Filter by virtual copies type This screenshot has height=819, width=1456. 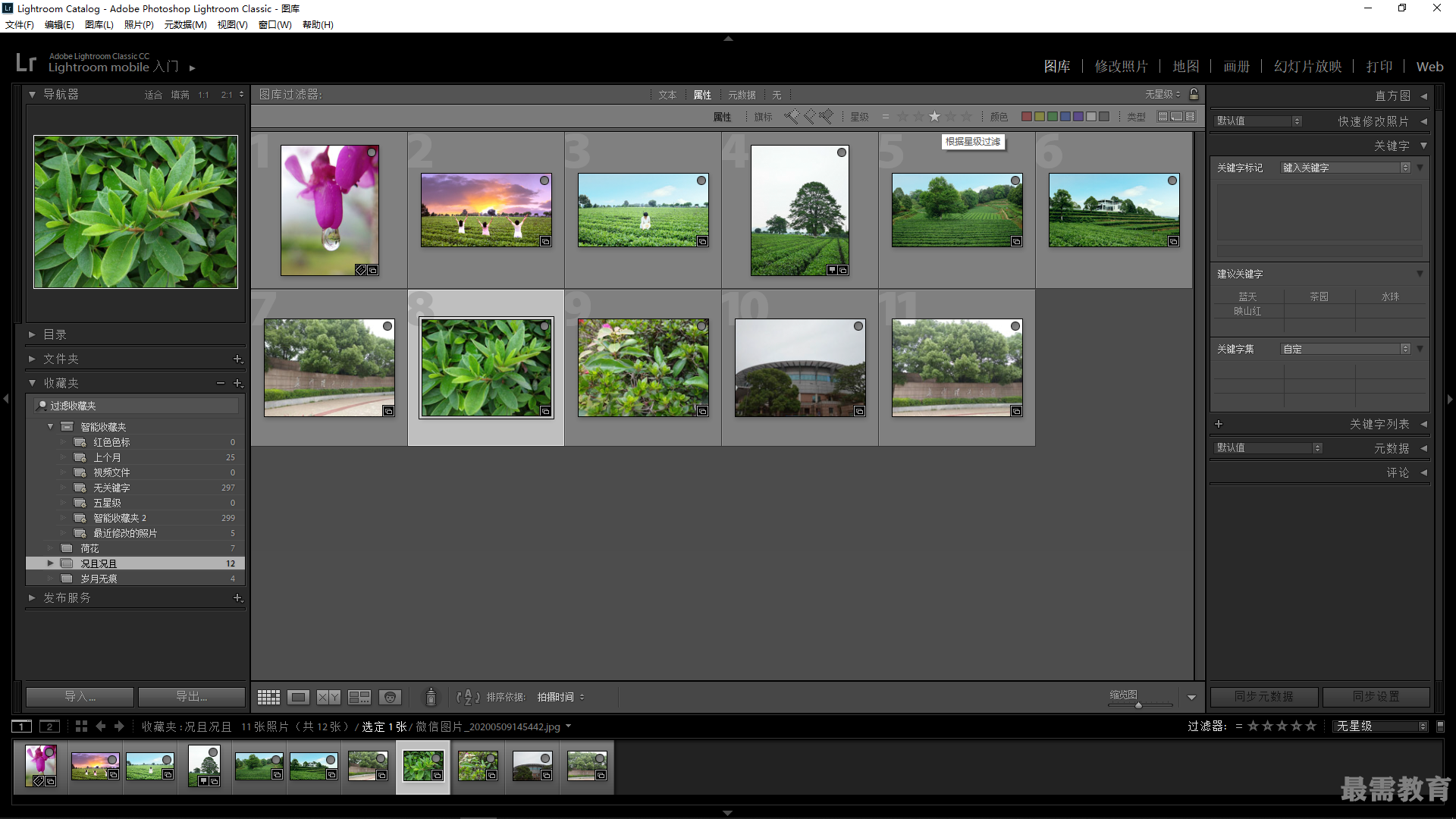click(1176, 116)
